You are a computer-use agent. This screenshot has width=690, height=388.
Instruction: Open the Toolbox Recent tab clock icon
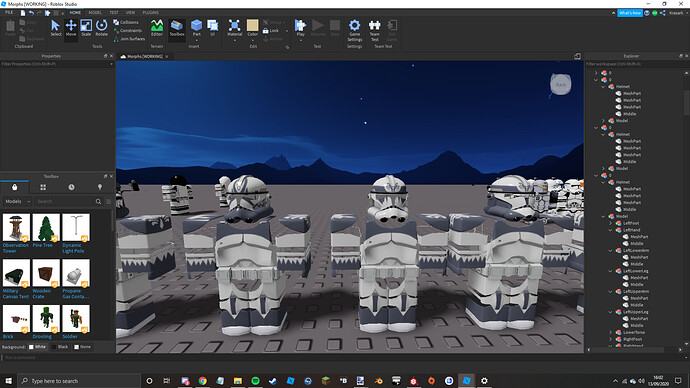tap(71, 187)
